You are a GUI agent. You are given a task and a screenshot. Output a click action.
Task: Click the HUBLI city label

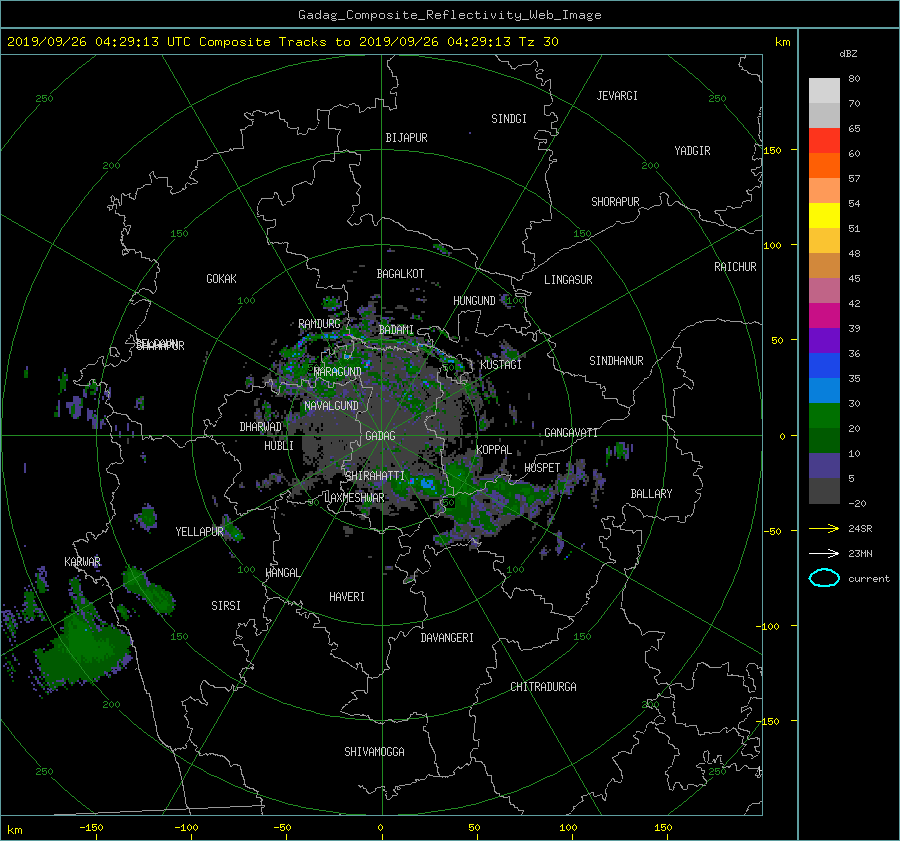[x=279, y=446]
